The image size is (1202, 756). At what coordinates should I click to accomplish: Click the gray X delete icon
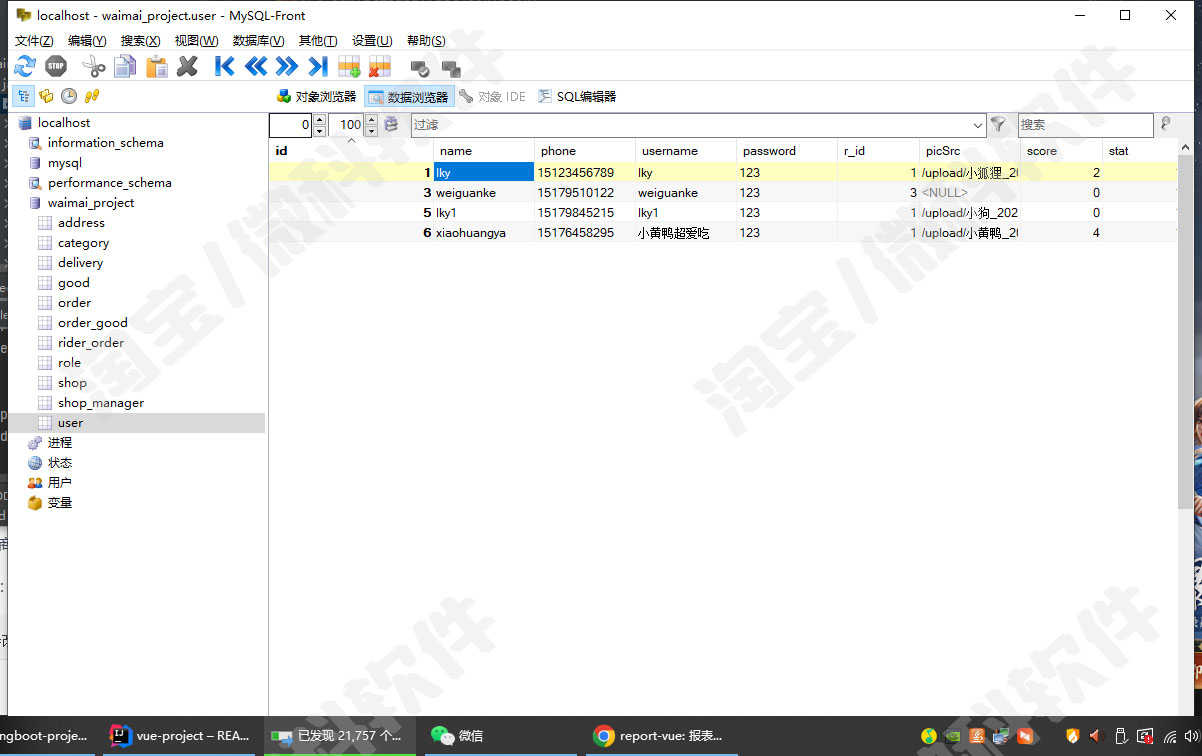coord(187,67)
